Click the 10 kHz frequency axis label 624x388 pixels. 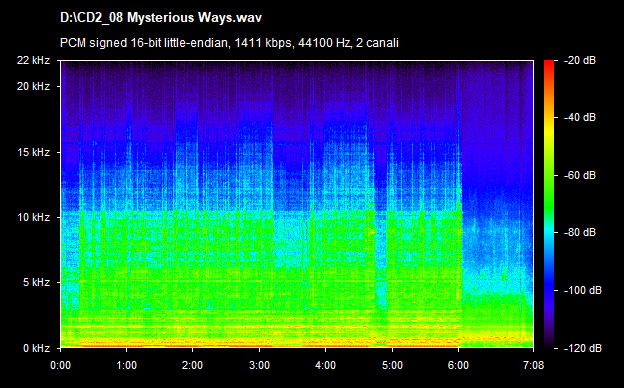point(33,217)
